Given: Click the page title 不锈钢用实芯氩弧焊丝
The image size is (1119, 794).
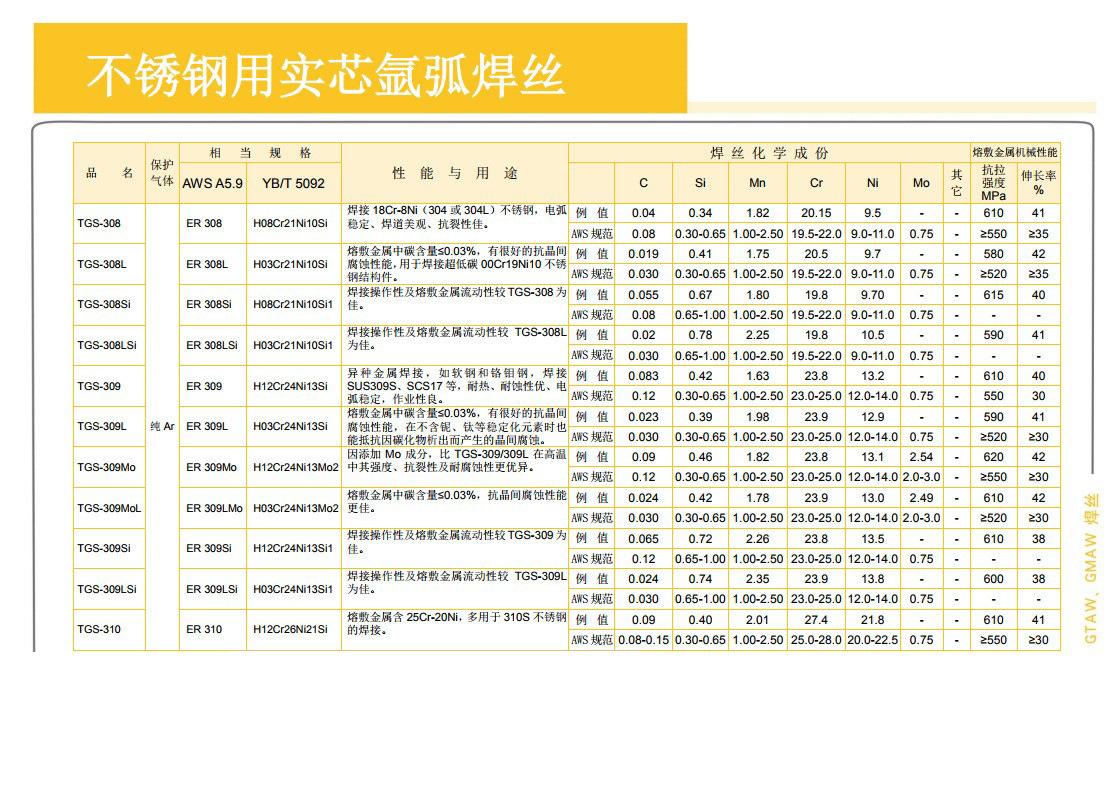Looking at the screenshot, I should (325, 76).
